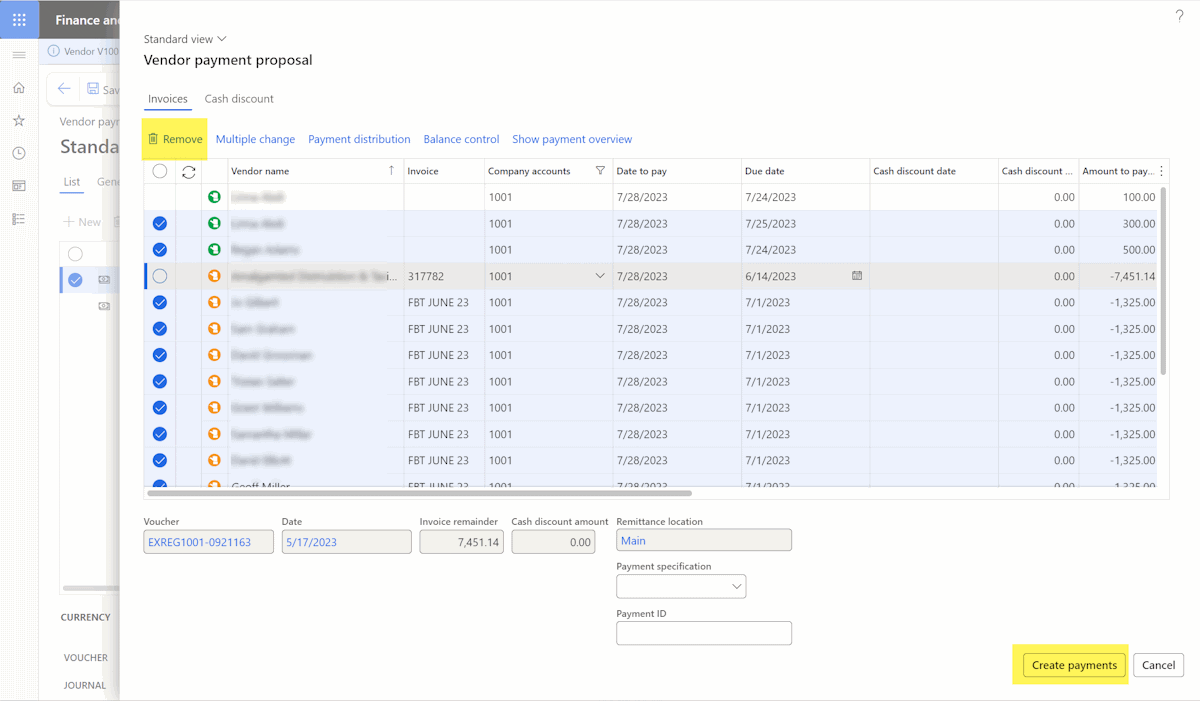1200x701 pixels.
Task: Click the Remittance location field Main
Action: click(x=704, y=540)
